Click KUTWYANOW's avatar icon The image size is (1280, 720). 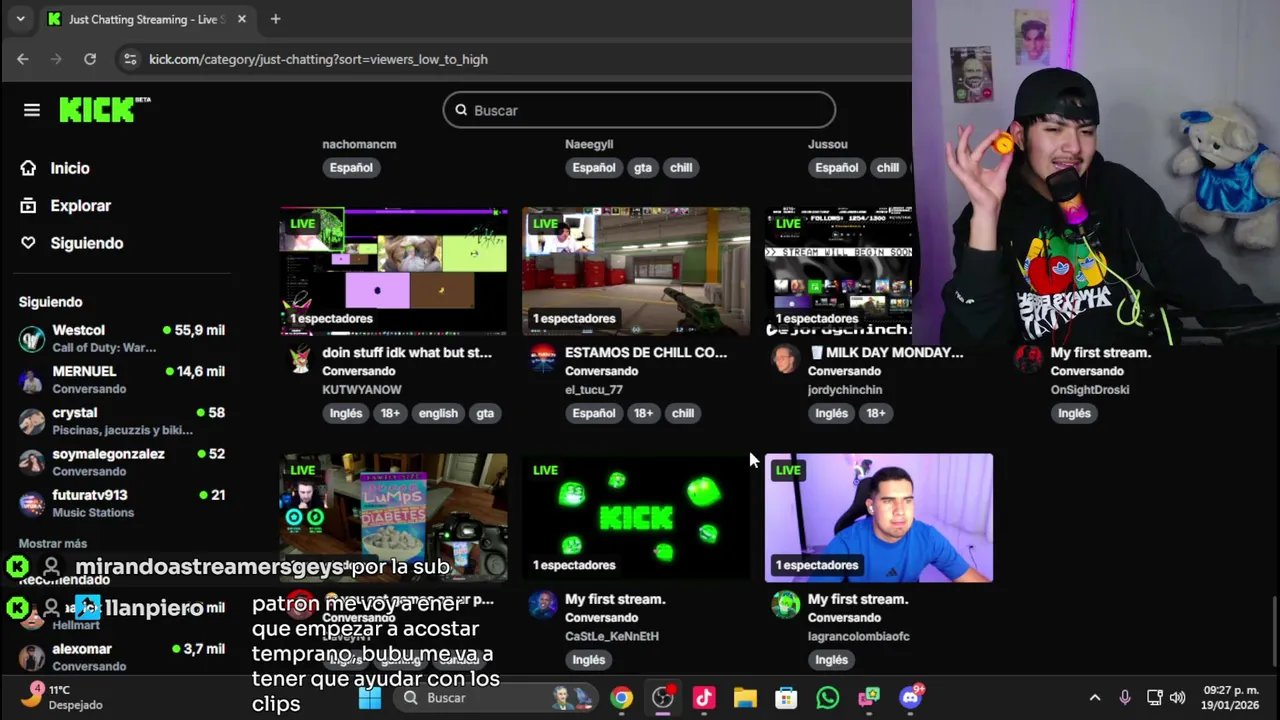(x=300, y=359)
